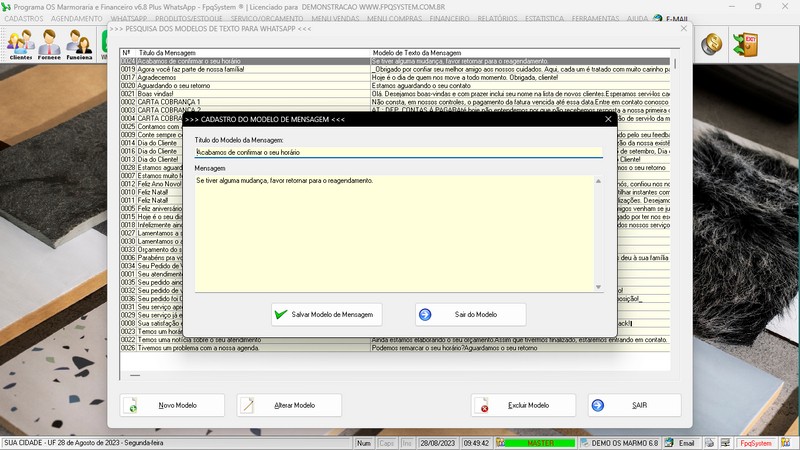Open the AGENDAMENTO menu
This screenshot has height=450, width=800.
(77, 19)
